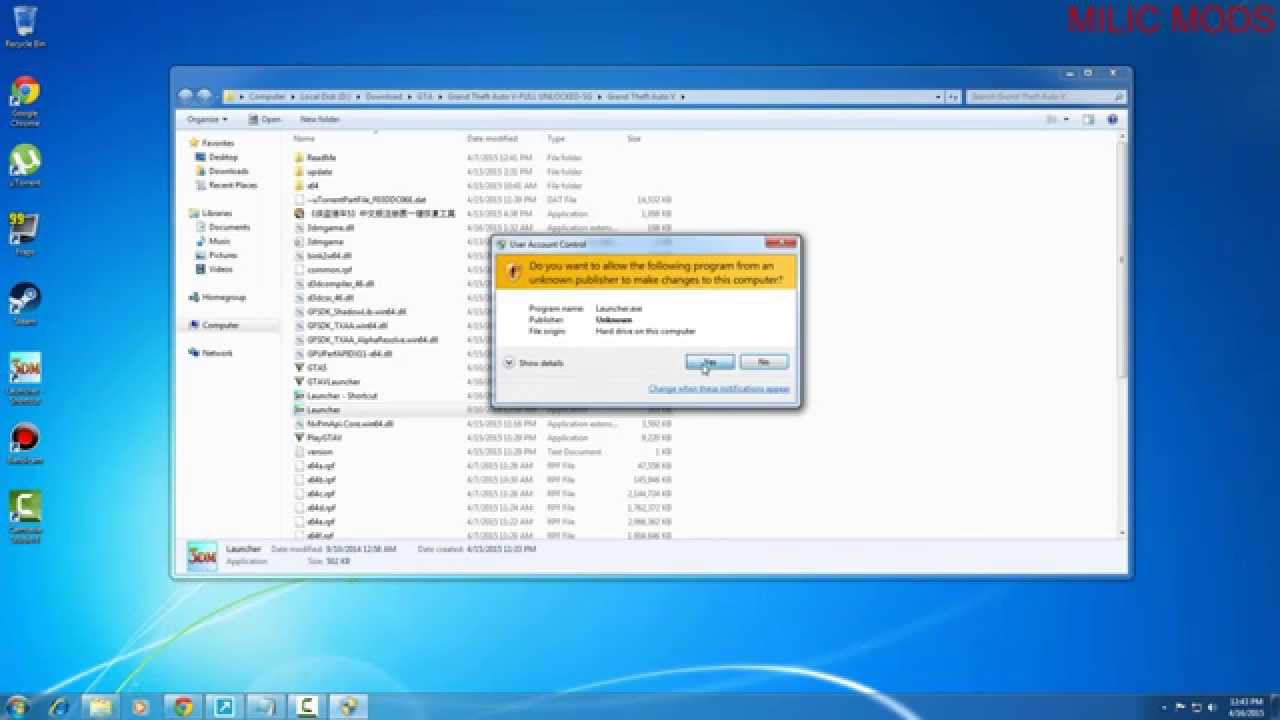Screen dimensions: 1280x720
Task: Open Fraps desktop shortcut
Action: pyautogui.click(x=24, y=235)
